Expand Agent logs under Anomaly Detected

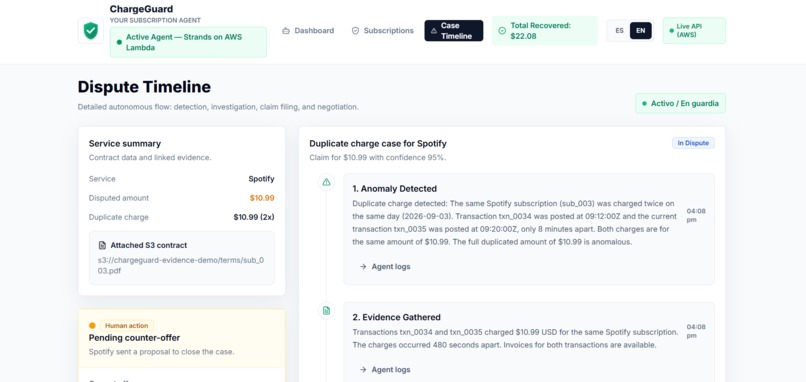[x=384, y=266]
